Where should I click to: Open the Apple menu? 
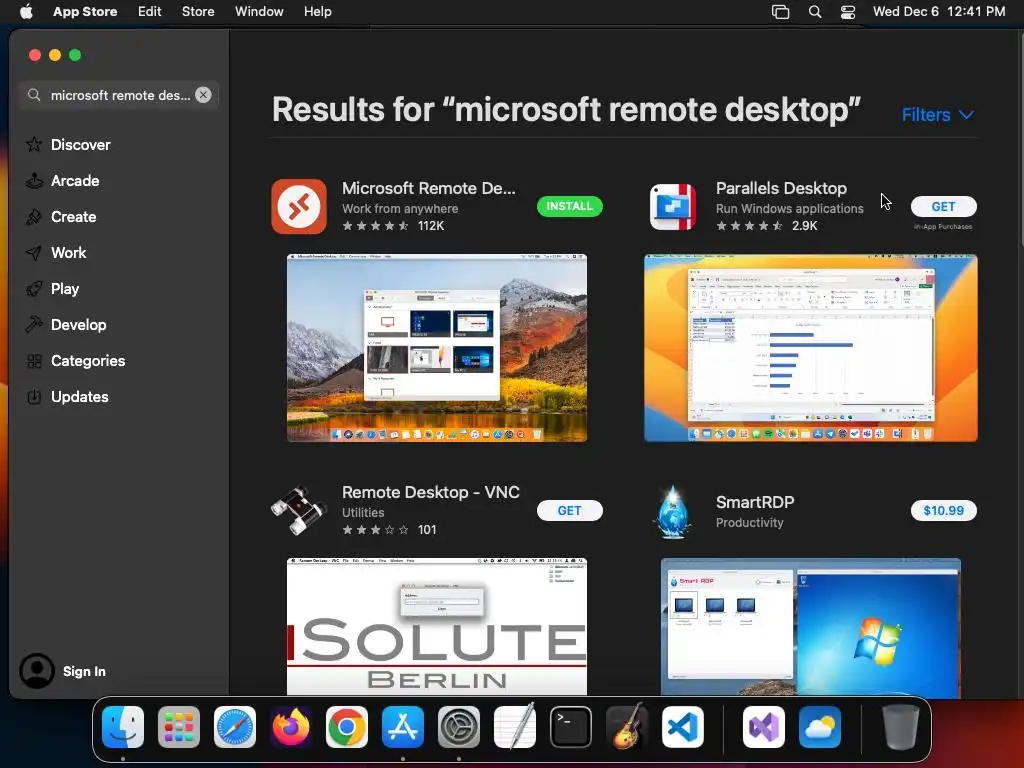[26, 12]
